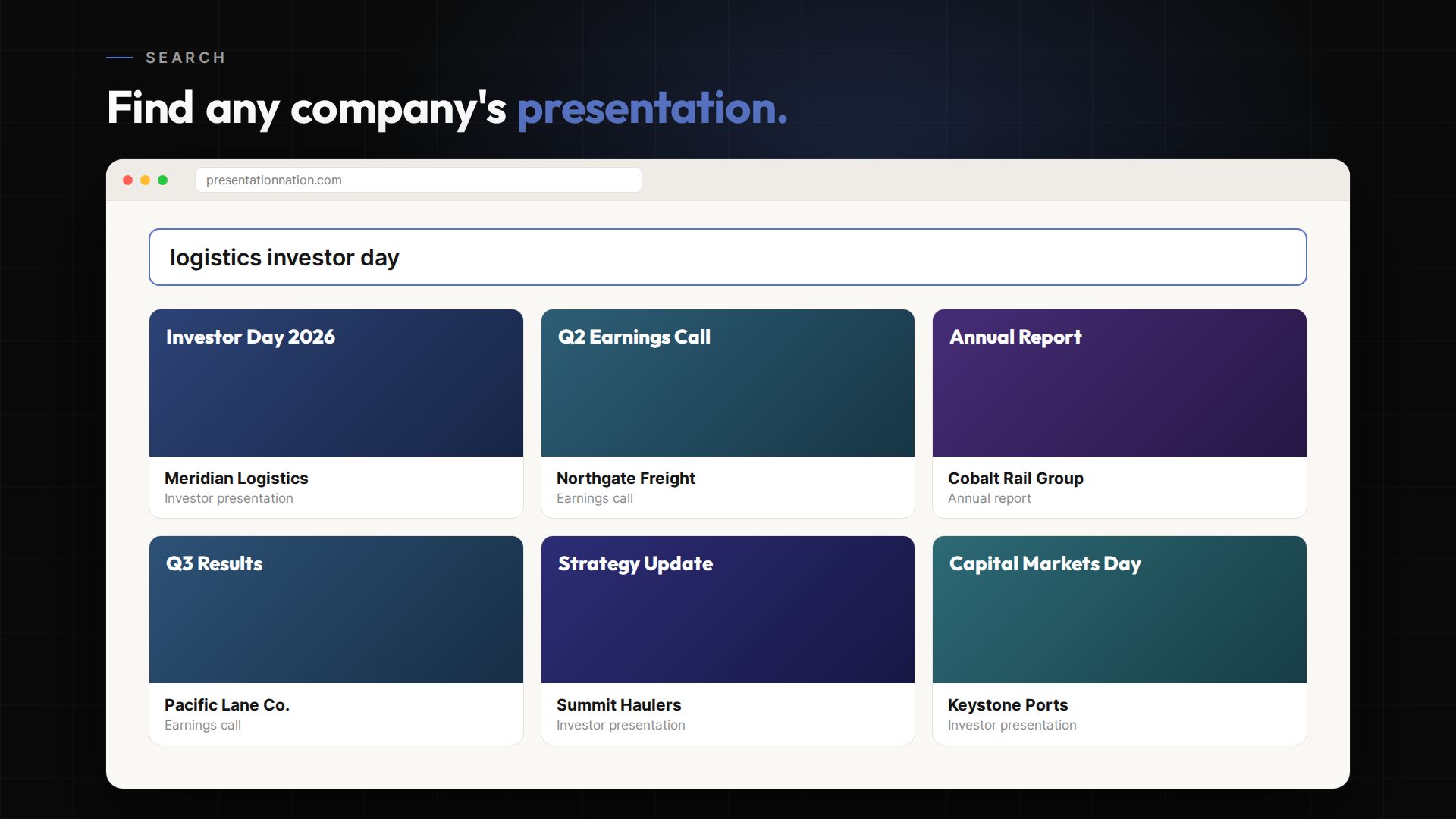Select the Summit Haulers company name
The width and height of the screenshot is (1456, 819).
tap(619, 705)
